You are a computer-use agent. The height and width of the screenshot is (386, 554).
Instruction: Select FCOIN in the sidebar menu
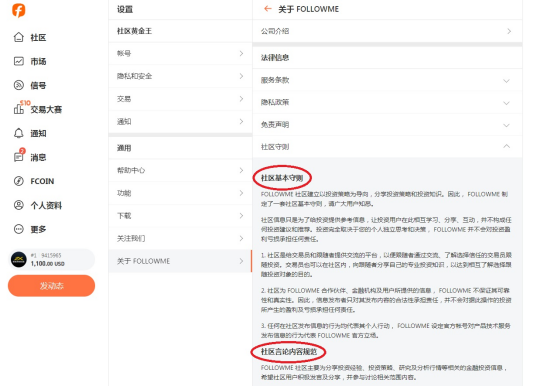(42, 181)
